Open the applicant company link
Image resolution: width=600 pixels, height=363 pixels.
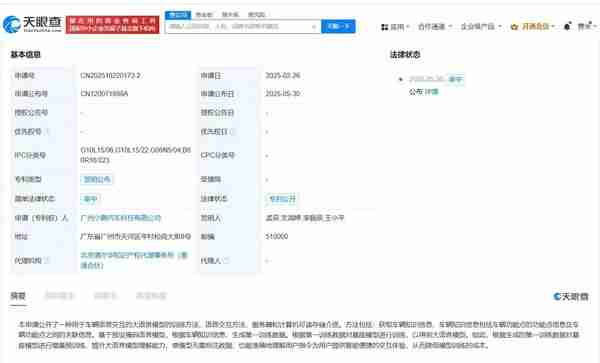[x=121, y=218]
